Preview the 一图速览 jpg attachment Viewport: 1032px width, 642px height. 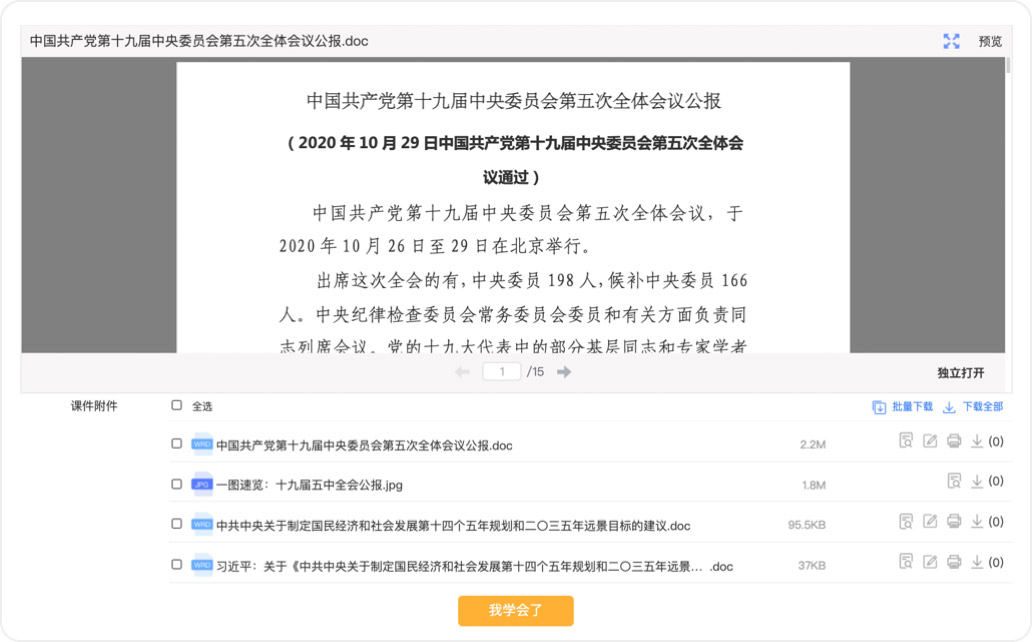(954, 481)
